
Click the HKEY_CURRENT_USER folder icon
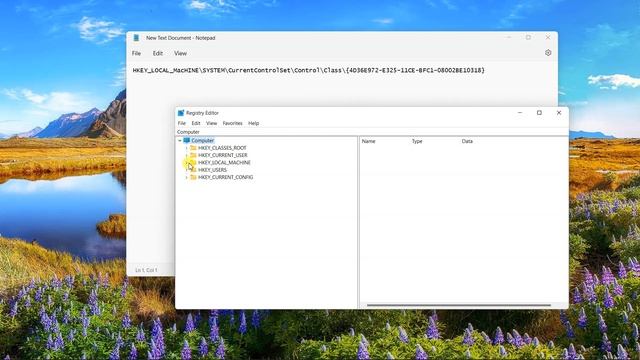[193, 156]
